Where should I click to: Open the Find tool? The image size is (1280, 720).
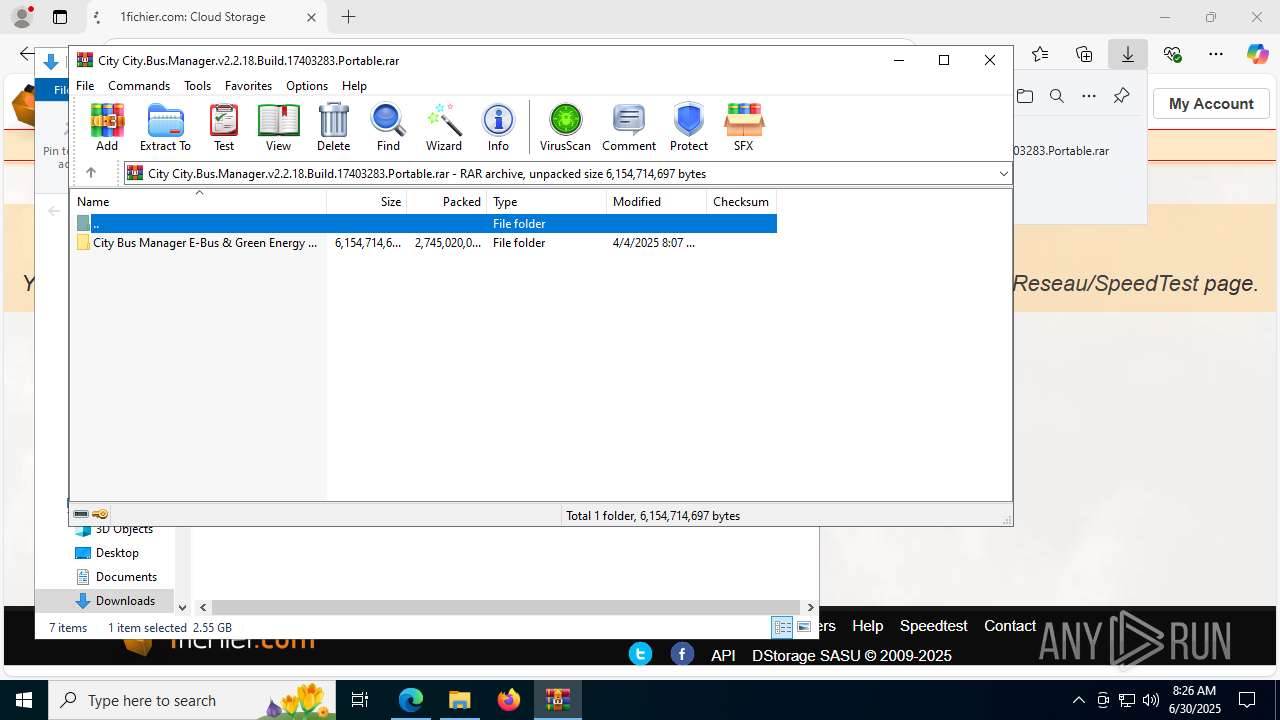(x=388, y=127)
